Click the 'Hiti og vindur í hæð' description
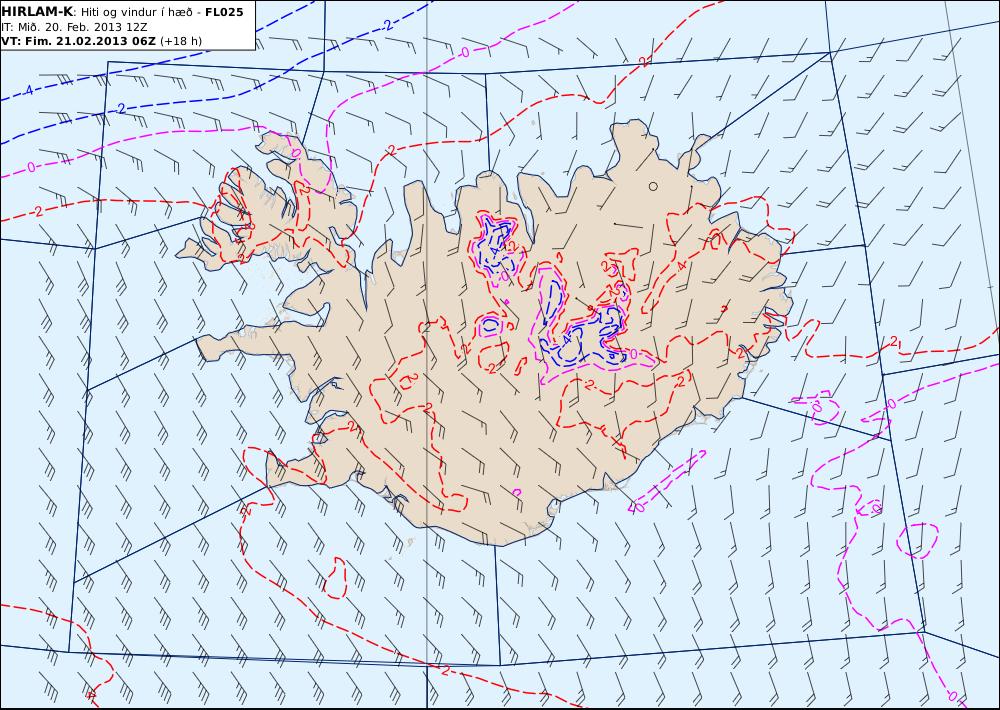This screenshot has height=710, width=1000. click(136, 12)
